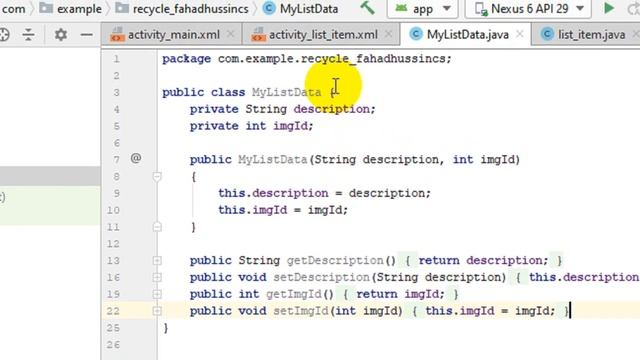Click the com breadcrumb item
The width and height of the screenshot is (640, 360).
[x=13, y=9]
